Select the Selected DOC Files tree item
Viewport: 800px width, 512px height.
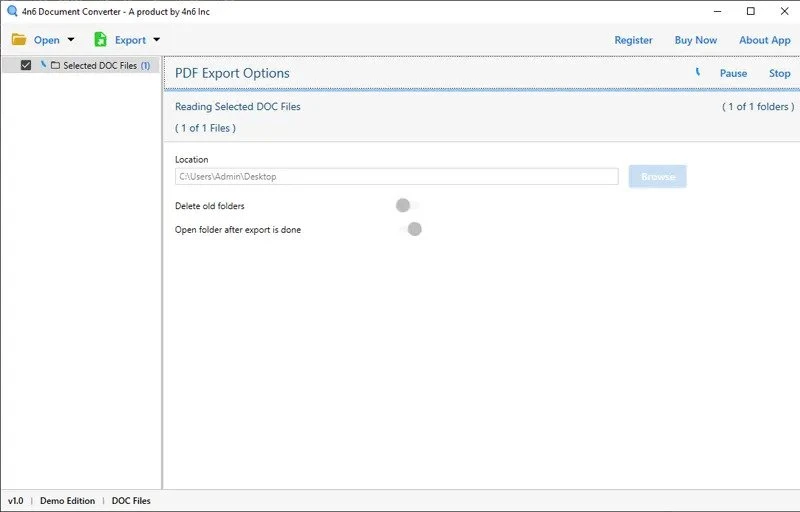click(100, 65)
